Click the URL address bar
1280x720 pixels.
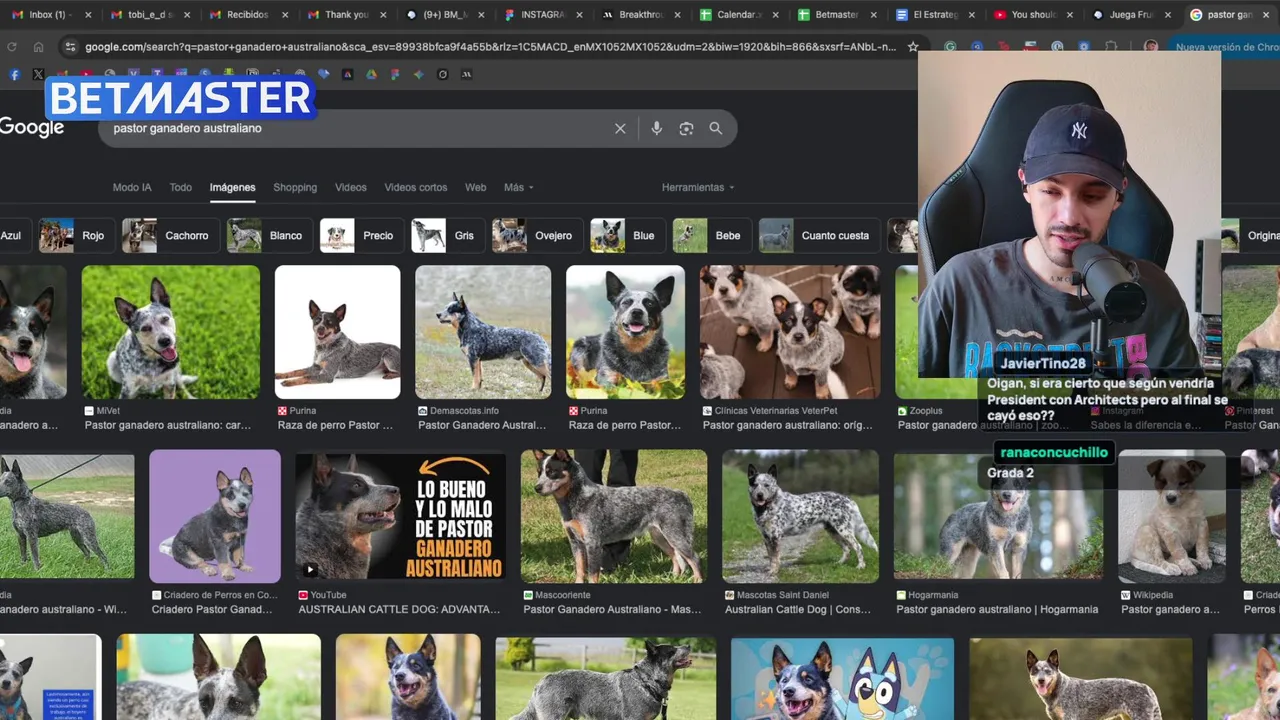click(490, 47)
